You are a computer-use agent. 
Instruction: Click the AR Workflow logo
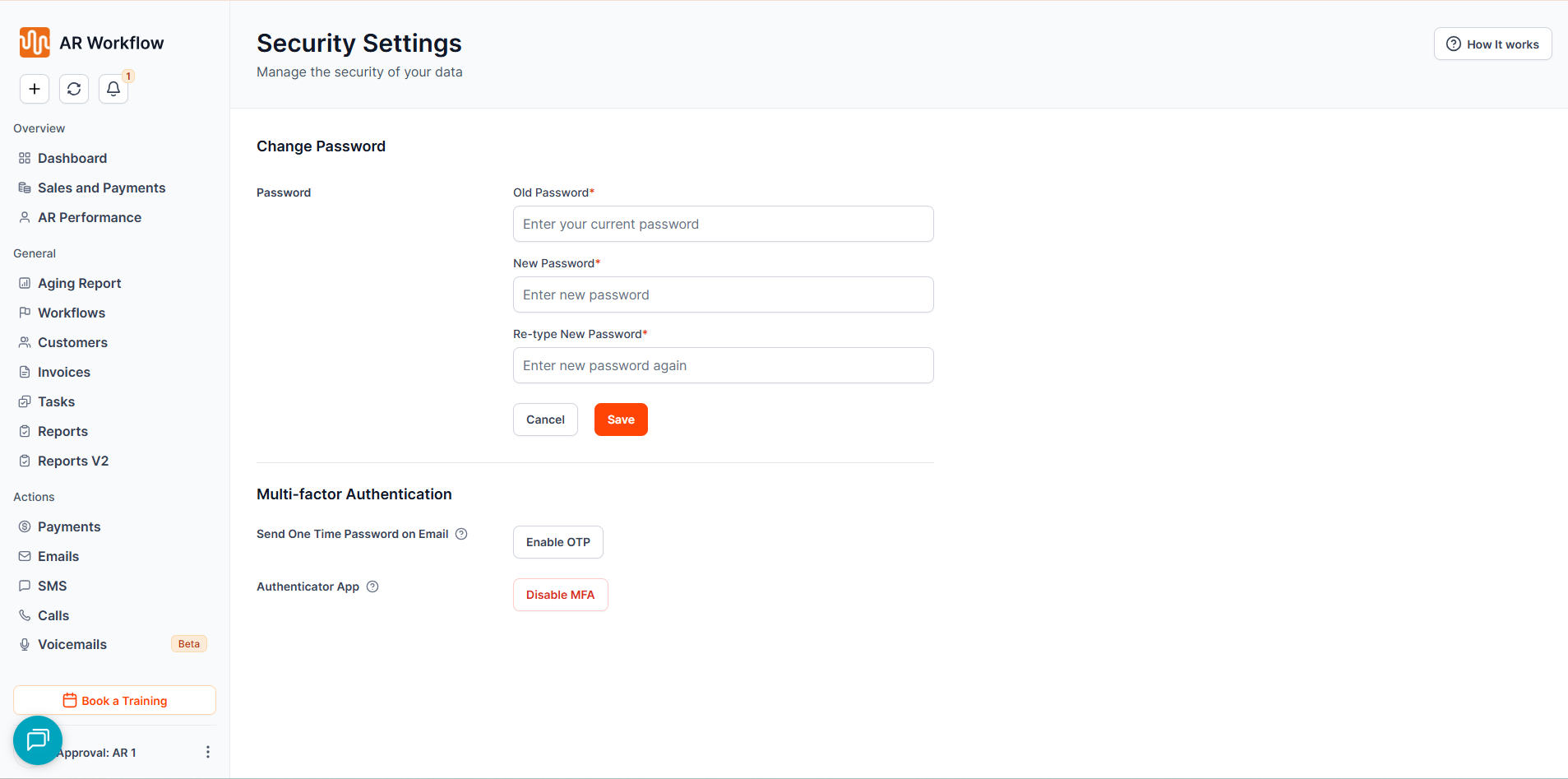35,43
